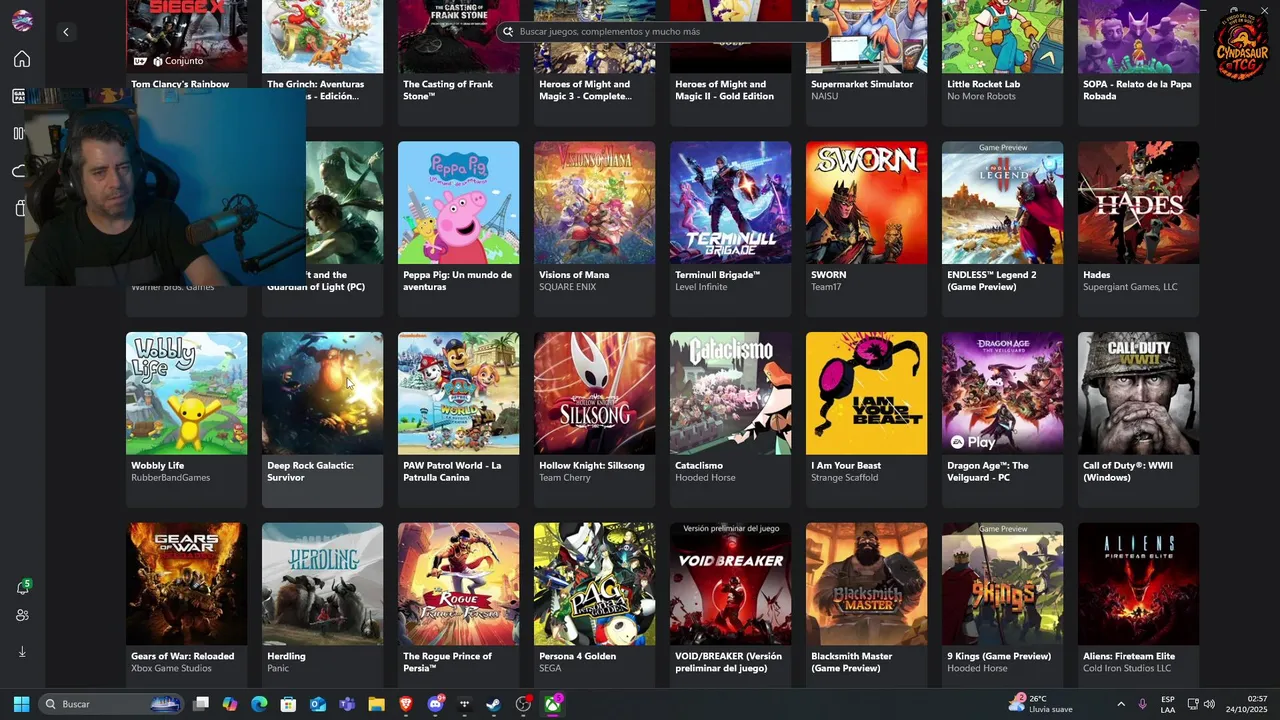Image resolution: width=1280 pixels, height=720 pixels.
Task: Switch to the Xbox app taskbar icon
Action: pos(552,704)
